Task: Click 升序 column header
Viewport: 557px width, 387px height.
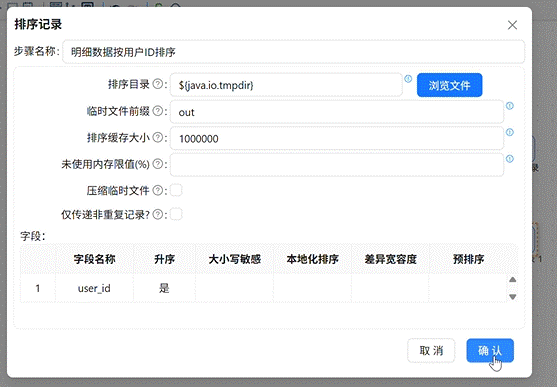Action: pyautogui.click(x=164, y=259)
